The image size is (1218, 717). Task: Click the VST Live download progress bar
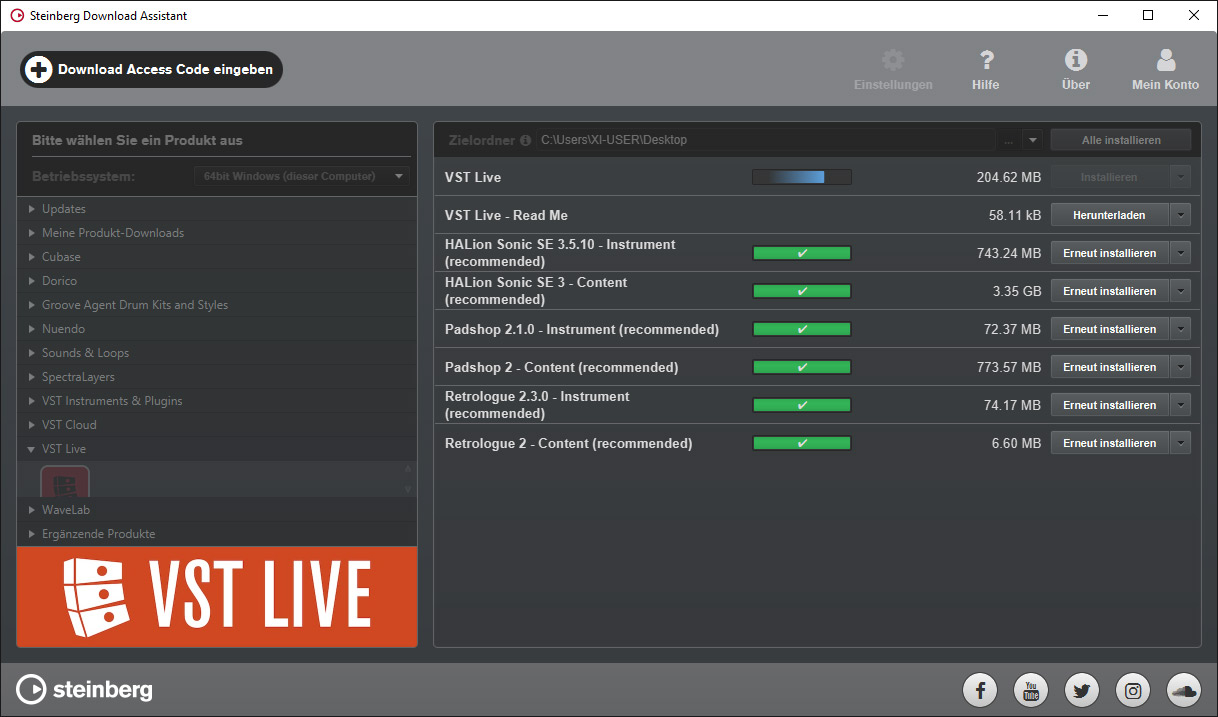pos(801,177)
